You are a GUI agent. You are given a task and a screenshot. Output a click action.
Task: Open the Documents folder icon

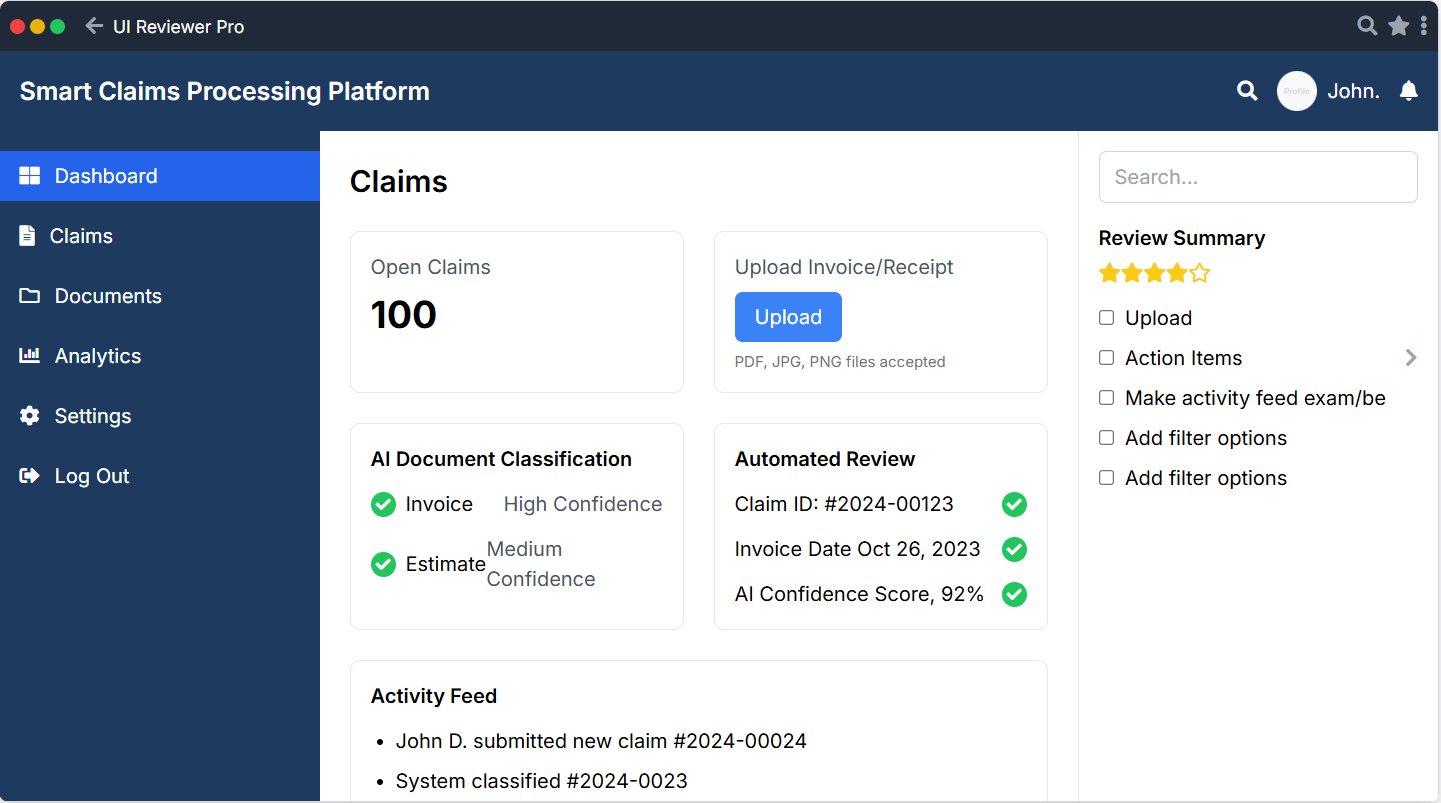(x=29, y=295)
